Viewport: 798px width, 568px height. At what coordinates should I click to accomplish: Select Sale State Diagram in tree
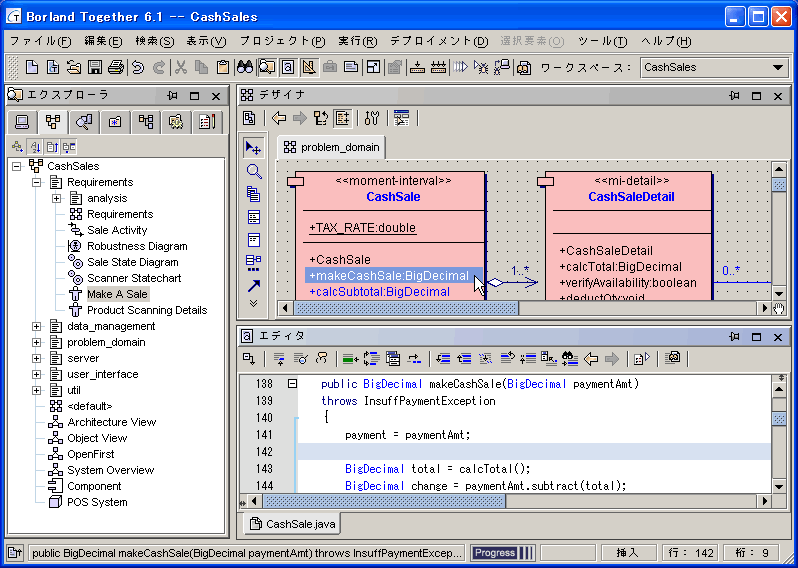[x=133, y=262]
